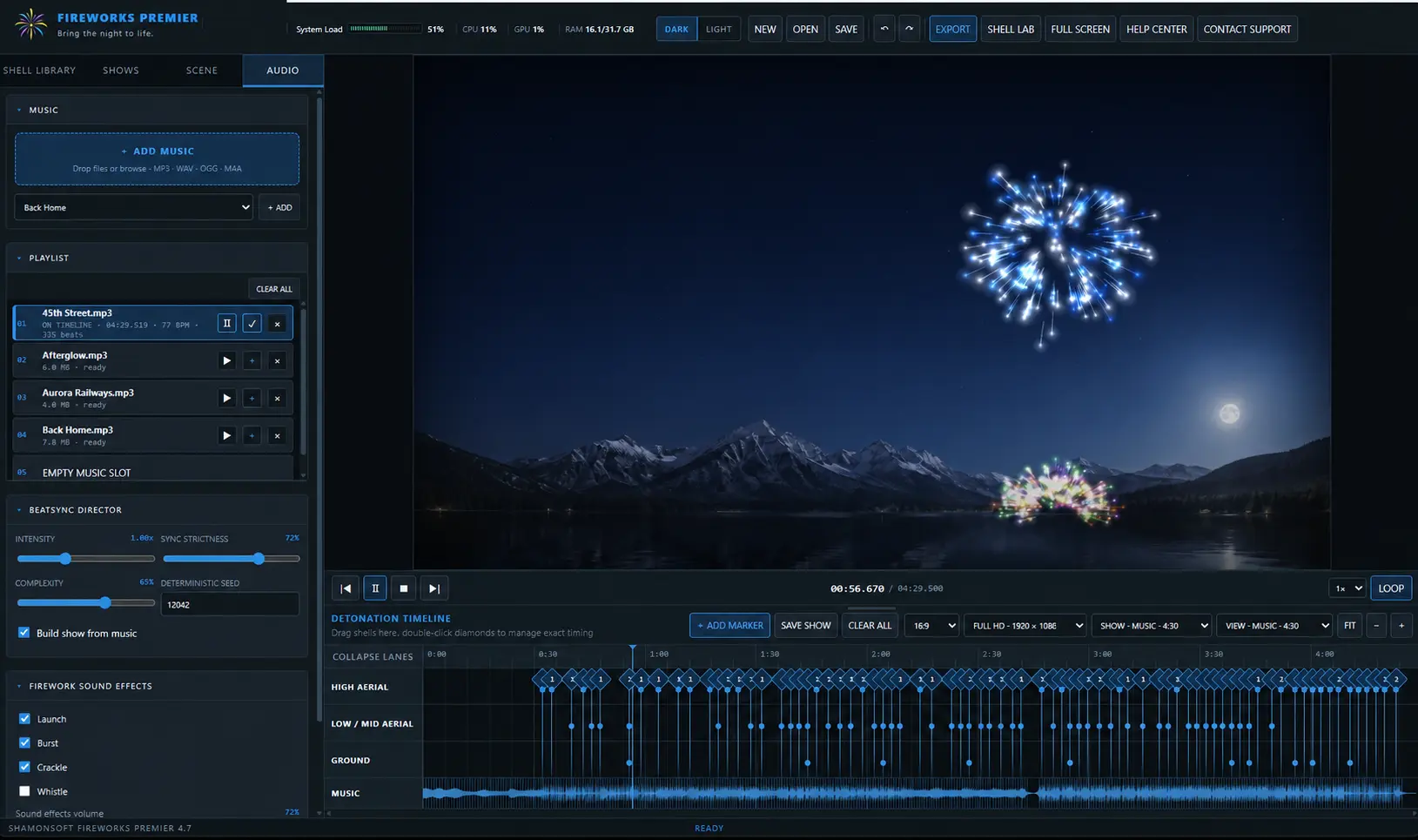
Task: Remove 45th Street.mp3 from playlist
Action: (277, 323)
